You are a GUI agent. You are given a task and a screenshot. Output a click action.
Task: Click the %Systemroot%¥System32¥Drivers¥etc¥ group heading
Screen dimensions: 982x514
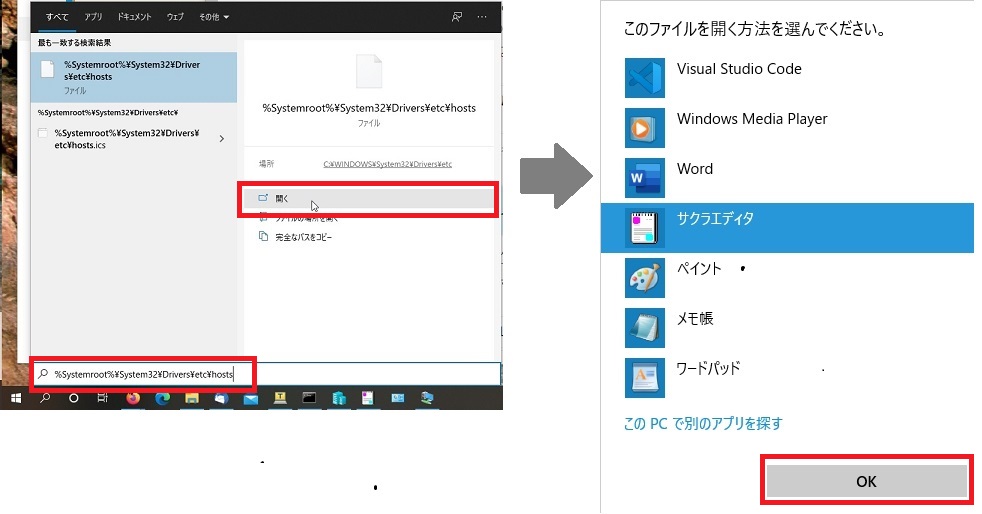click(108, 113)
